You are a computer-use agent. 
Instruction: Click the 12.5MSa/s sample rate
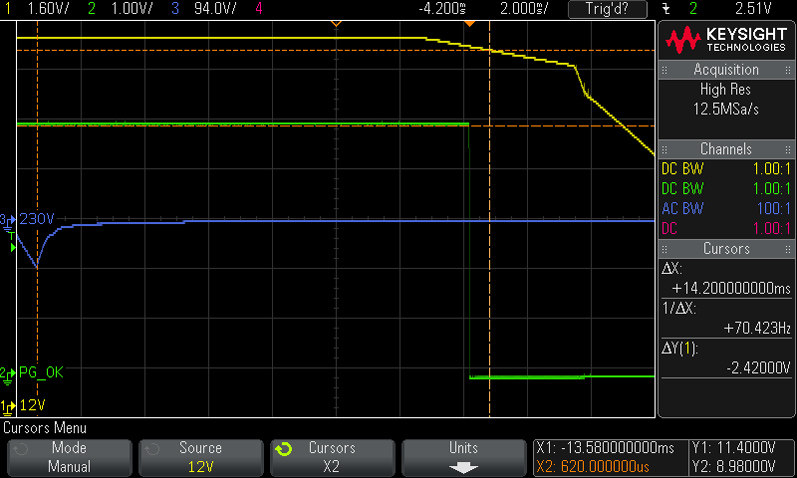pyautogui.click(x=726, y=109)
